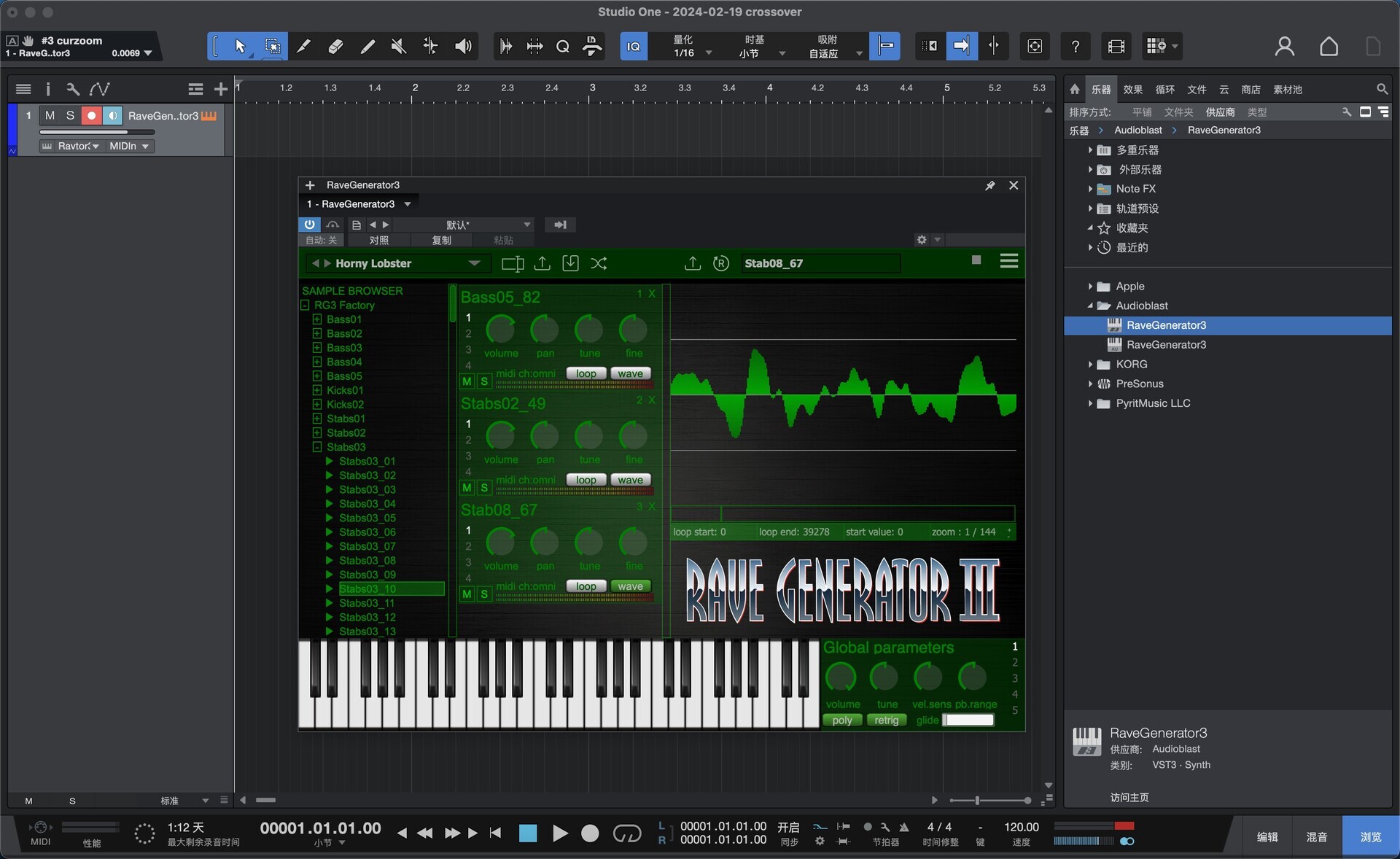Toggle plugin power bypass button

[310, 225]
